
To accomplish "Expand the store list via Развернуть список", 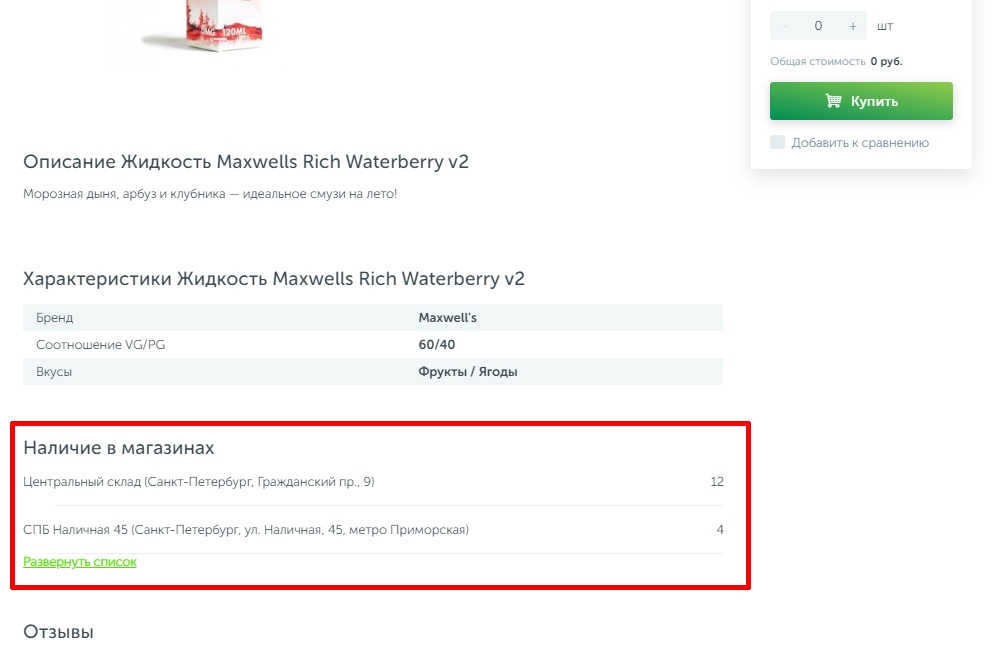I will point(80,562).
